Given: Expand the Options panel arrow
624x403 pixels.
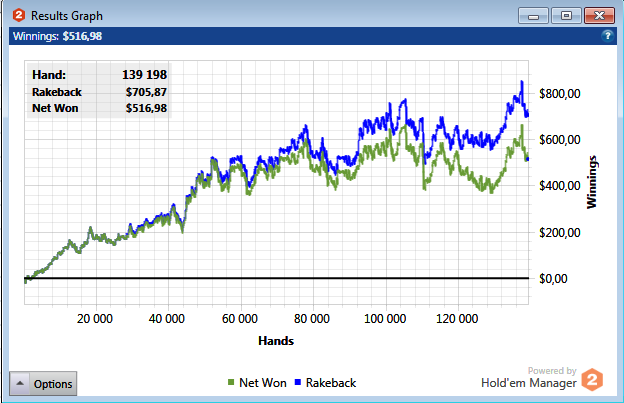Looking at the screenshot, I should tap(20, 384).
